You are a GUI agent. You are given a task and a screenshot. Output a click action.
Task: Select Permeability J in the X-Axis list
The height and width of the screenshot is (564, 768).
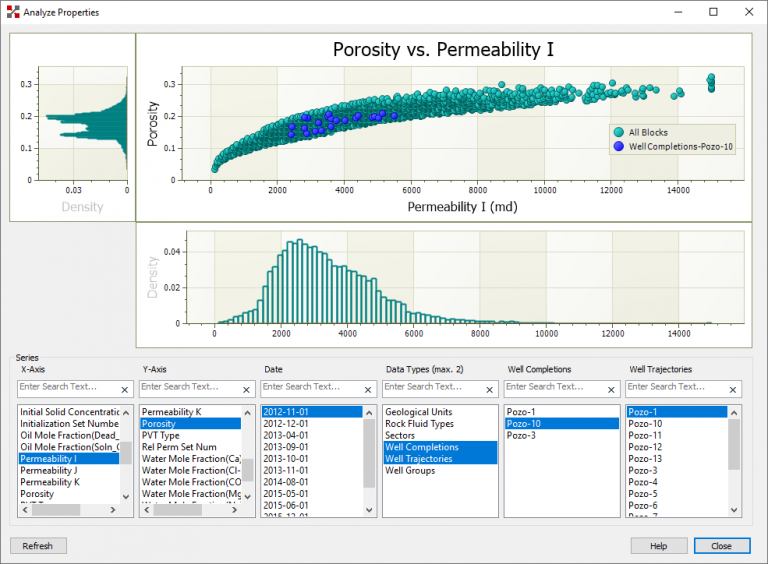(48, 471)
